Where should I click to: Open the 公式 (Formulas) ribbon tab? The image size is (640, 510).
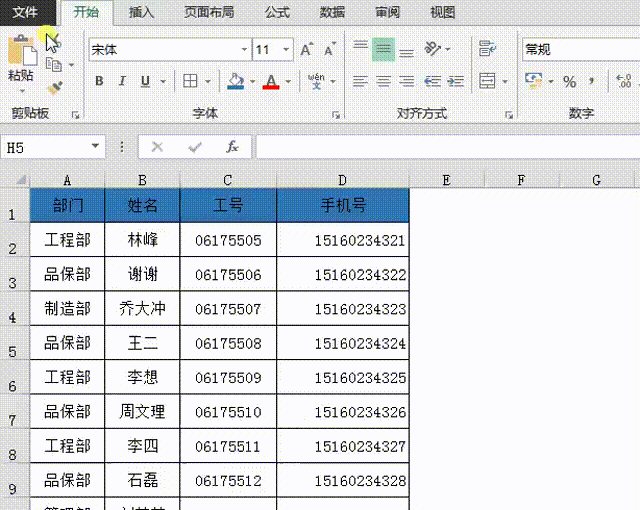click(x=277, y=12)
